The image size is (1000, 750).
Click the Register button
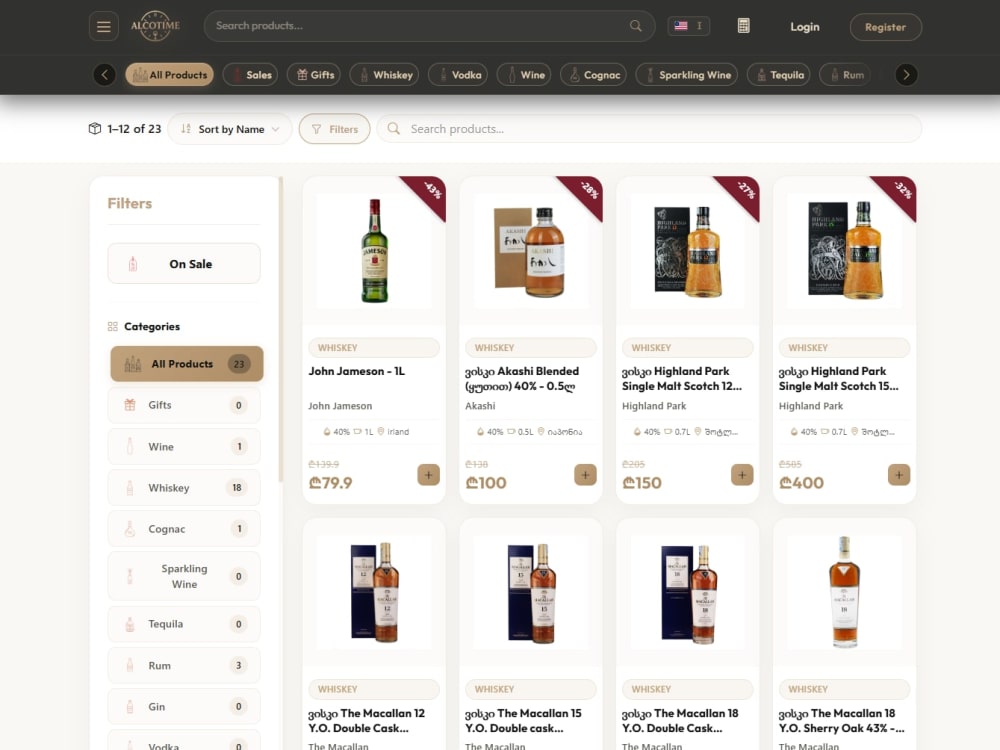click(x=885, y=27)
